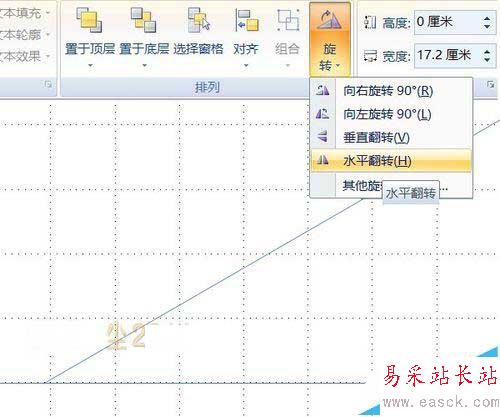500x417 pixels.
Task: Click the WordArt text on the slide
Action: pyautogui.click(x=126, y=336)
